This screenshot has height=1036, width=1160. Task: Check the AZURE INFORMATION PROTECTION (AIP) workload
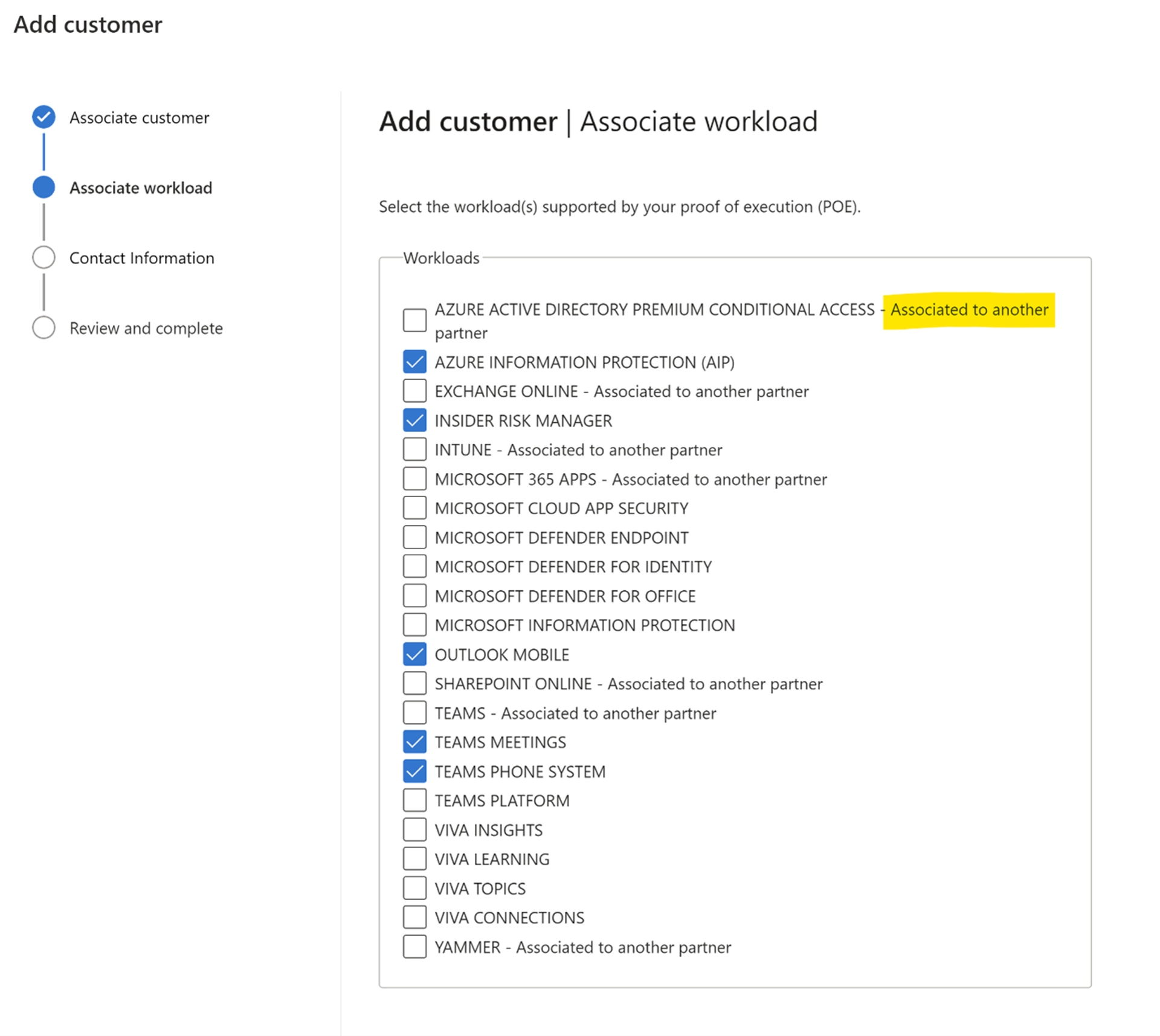[414, 361]
